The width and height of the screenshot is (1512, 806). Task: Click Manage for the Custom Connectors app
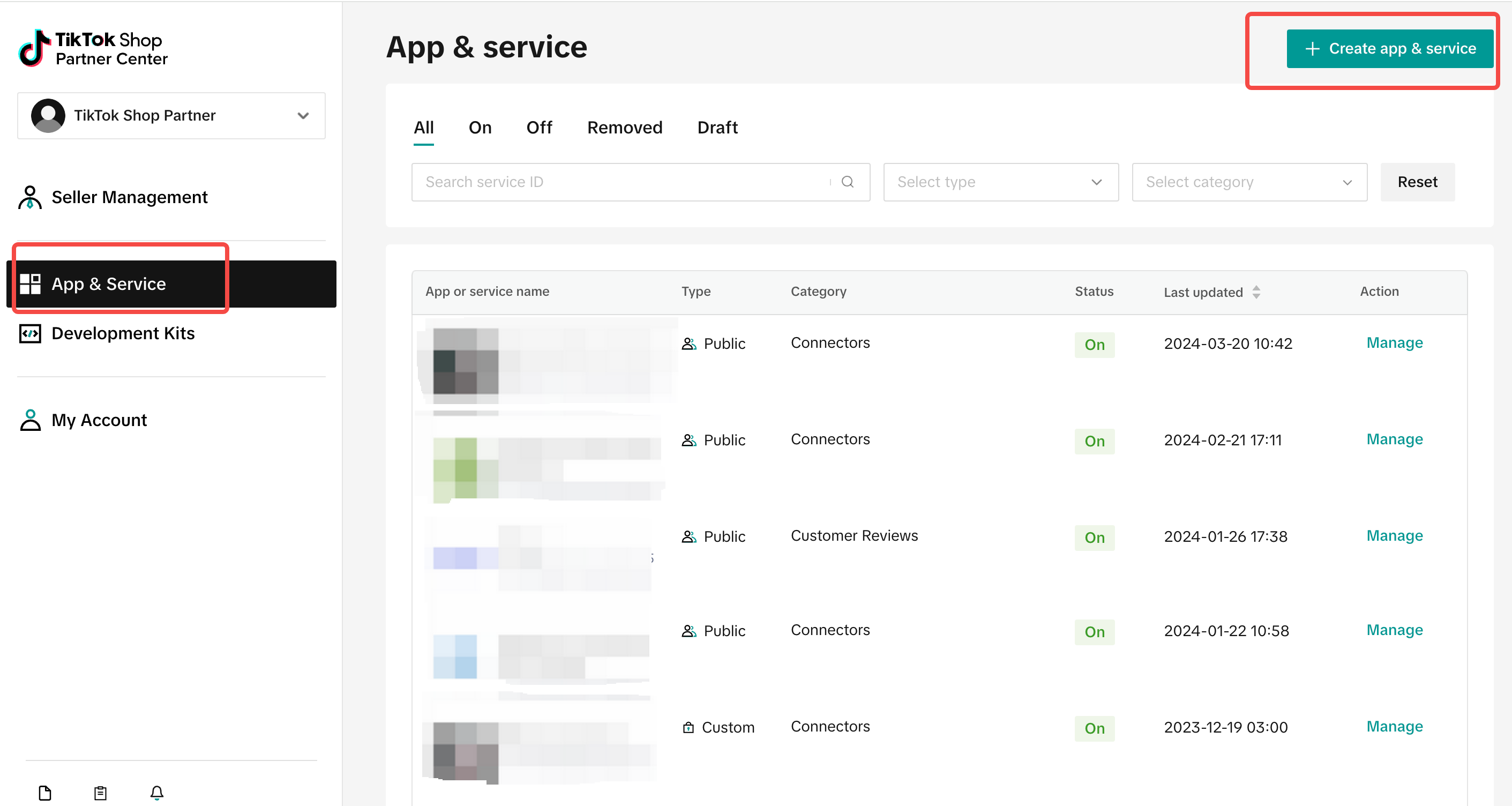click(1394, 726)
